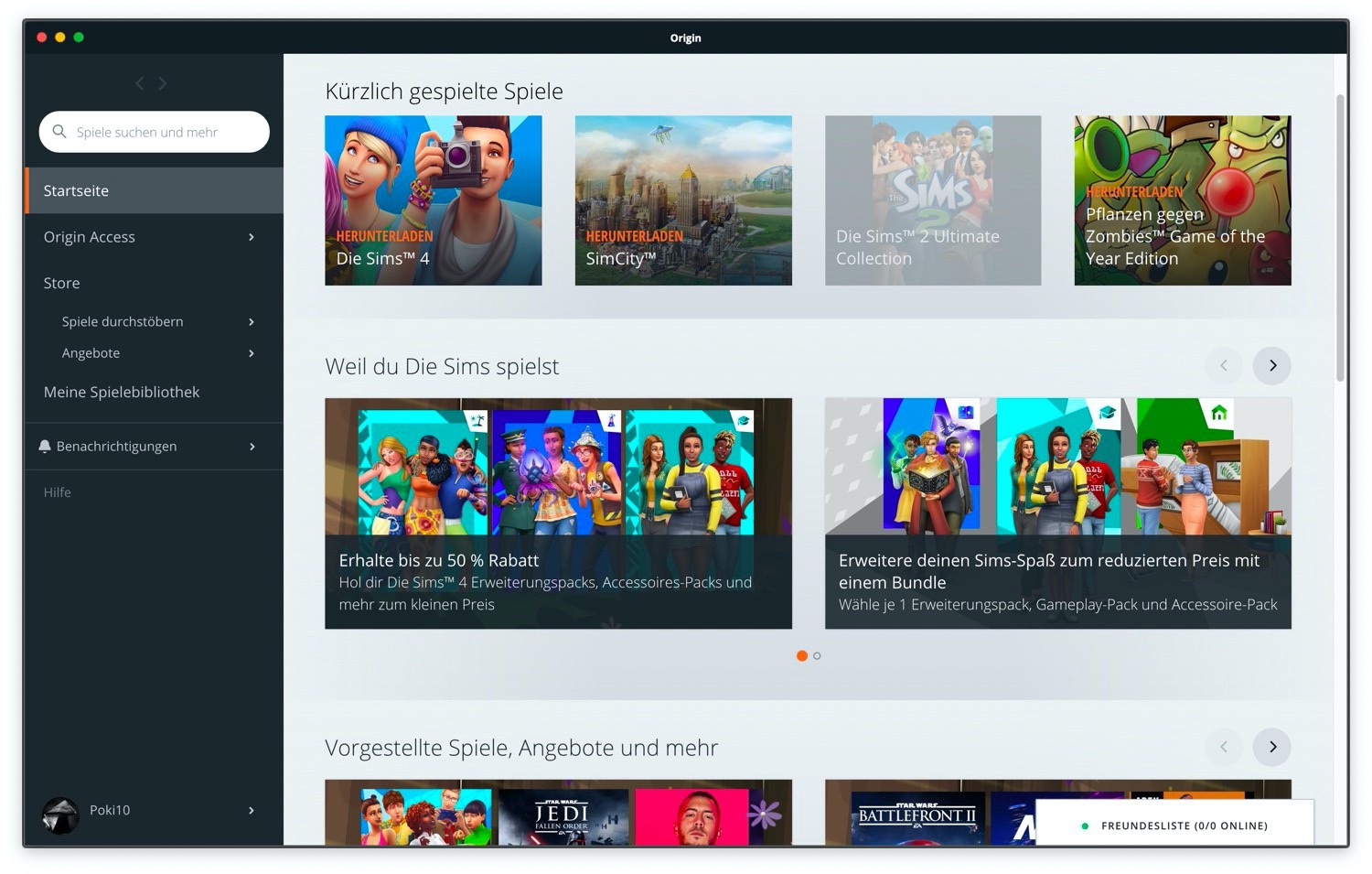
Task: Select Die Sims 2 Ultimate Collection tile
Action: click(933, 200)
